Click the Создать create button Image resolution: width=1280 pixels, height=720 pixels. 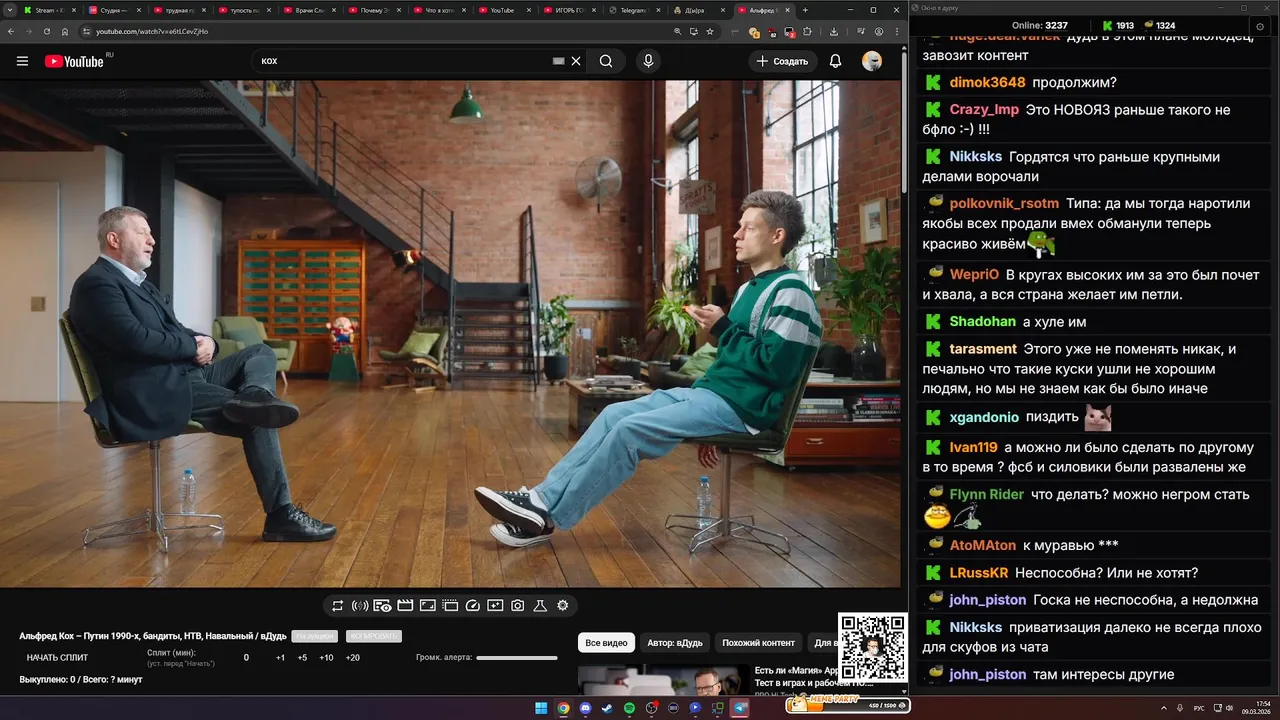pyautogui.click(x=782, y=61)
